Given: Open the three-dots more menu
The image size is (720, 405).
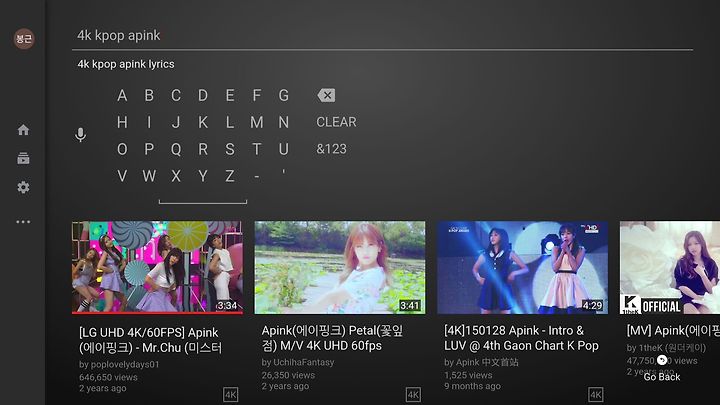Looking at the screenshot, I should [23, 222].
